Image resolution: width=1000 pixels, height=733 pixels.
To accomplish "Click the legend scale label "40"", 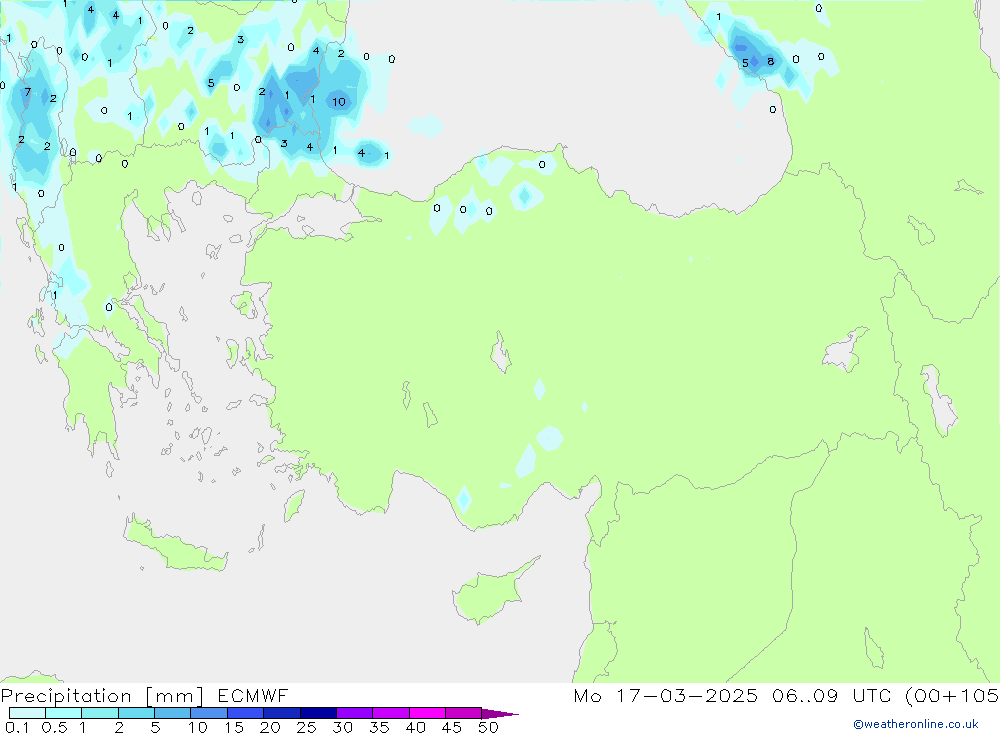I will click(415, 727).
